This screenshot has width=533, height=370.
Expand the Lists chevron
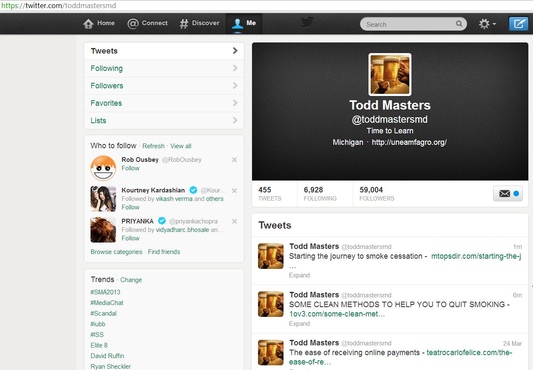tap(235, 120)
